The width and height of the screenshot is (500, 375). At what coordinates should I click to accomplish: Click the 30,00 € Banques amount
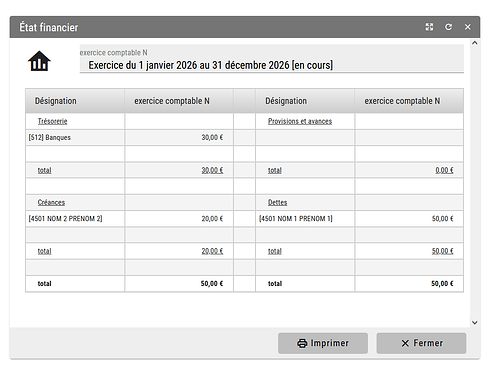[212, 137]
